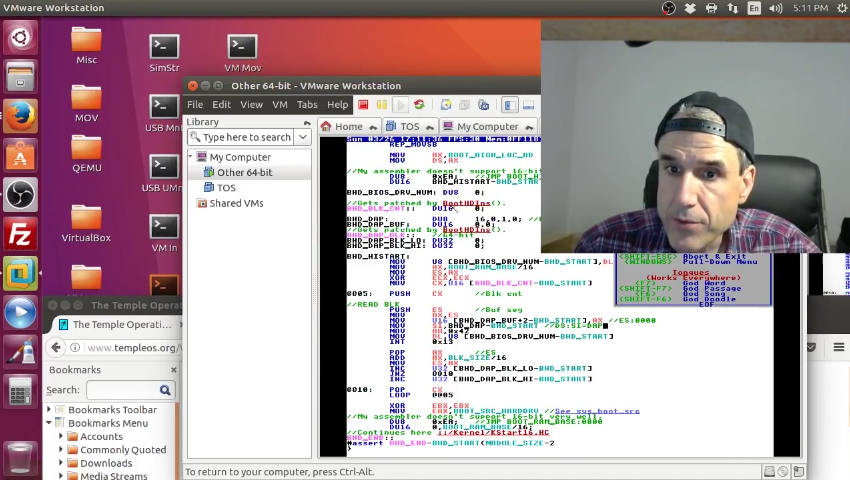
Task: Click the Library search field
Action: [x=241, y=137]
